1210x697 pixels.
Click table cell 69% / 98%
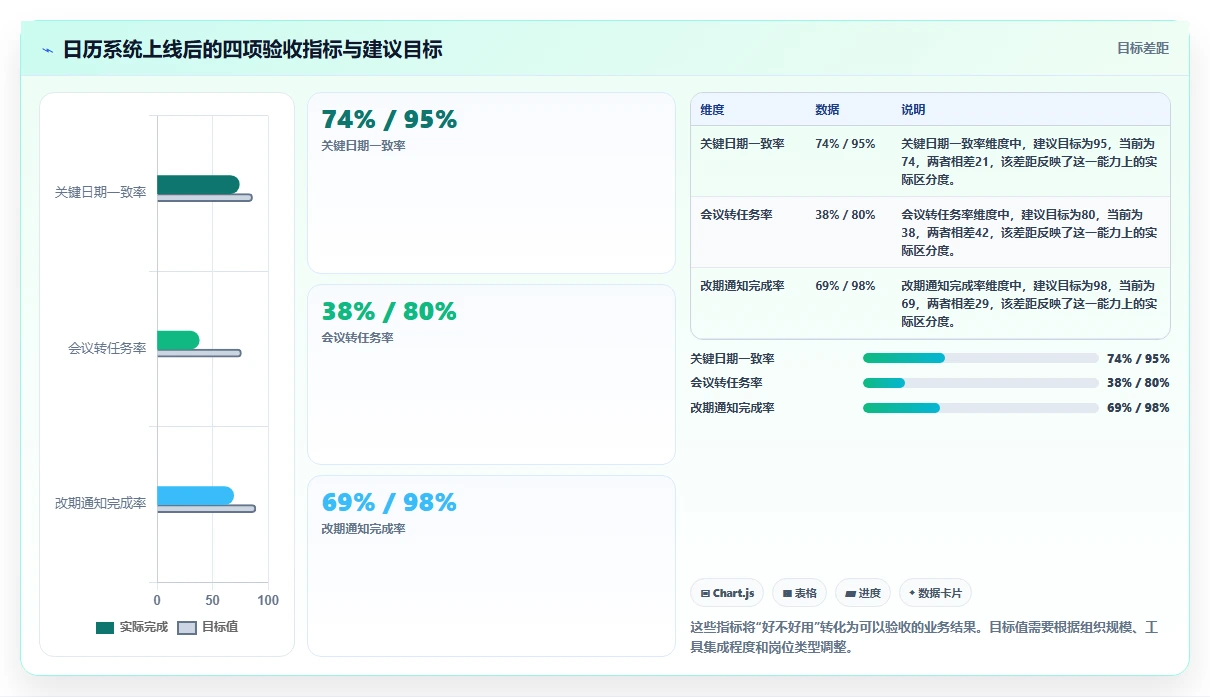click(845, 286)
